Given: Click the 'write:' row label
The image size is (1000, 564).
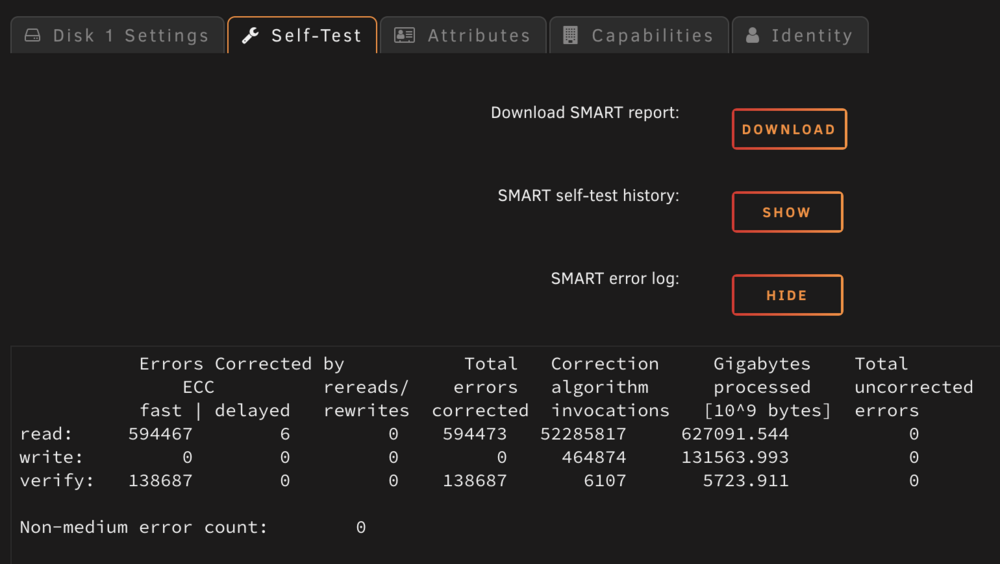Looking at the screenshot, I should pos(51,457).
